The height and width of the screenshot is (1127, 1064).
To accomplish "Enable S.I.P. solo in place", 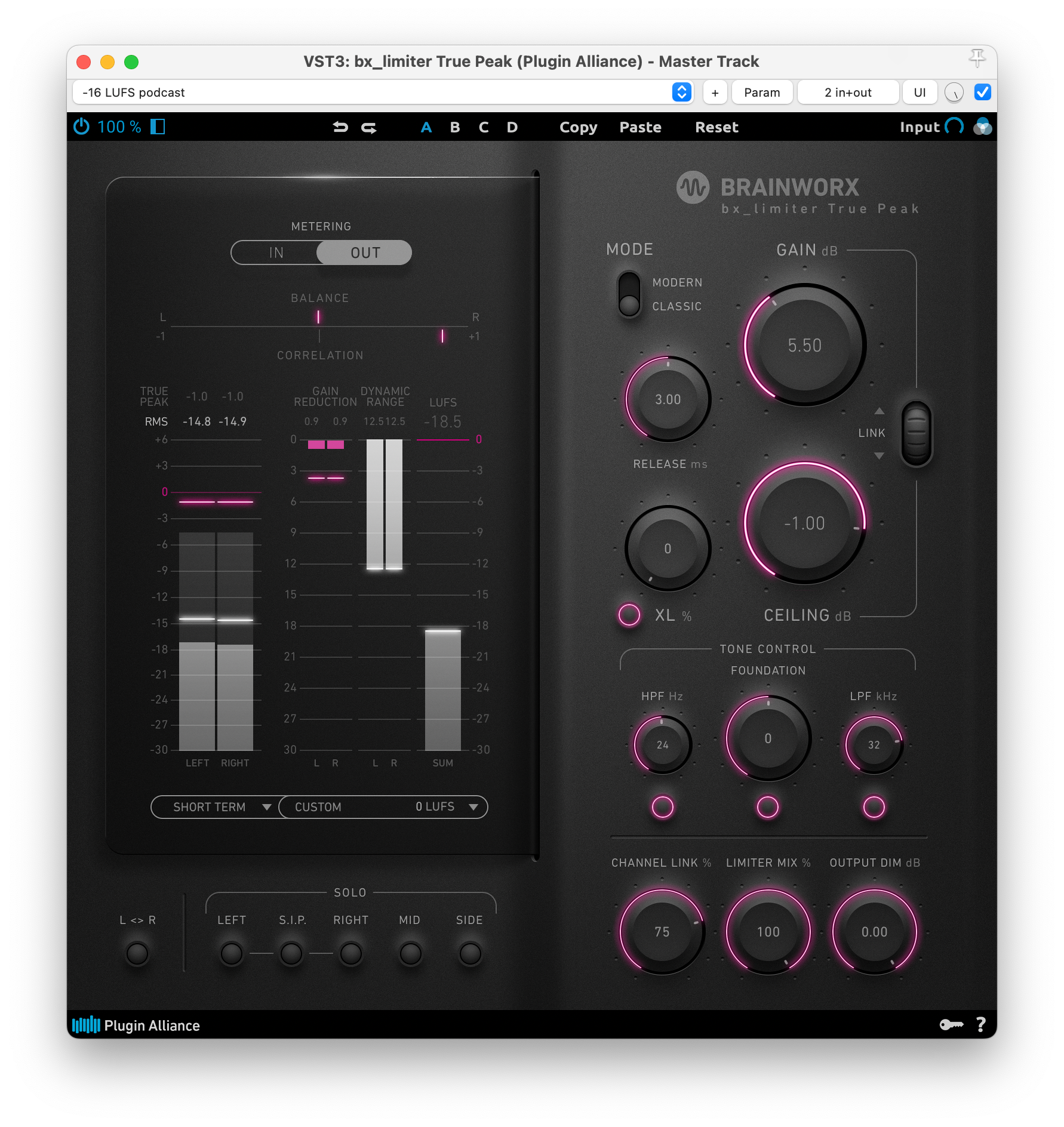I will 291,953.
